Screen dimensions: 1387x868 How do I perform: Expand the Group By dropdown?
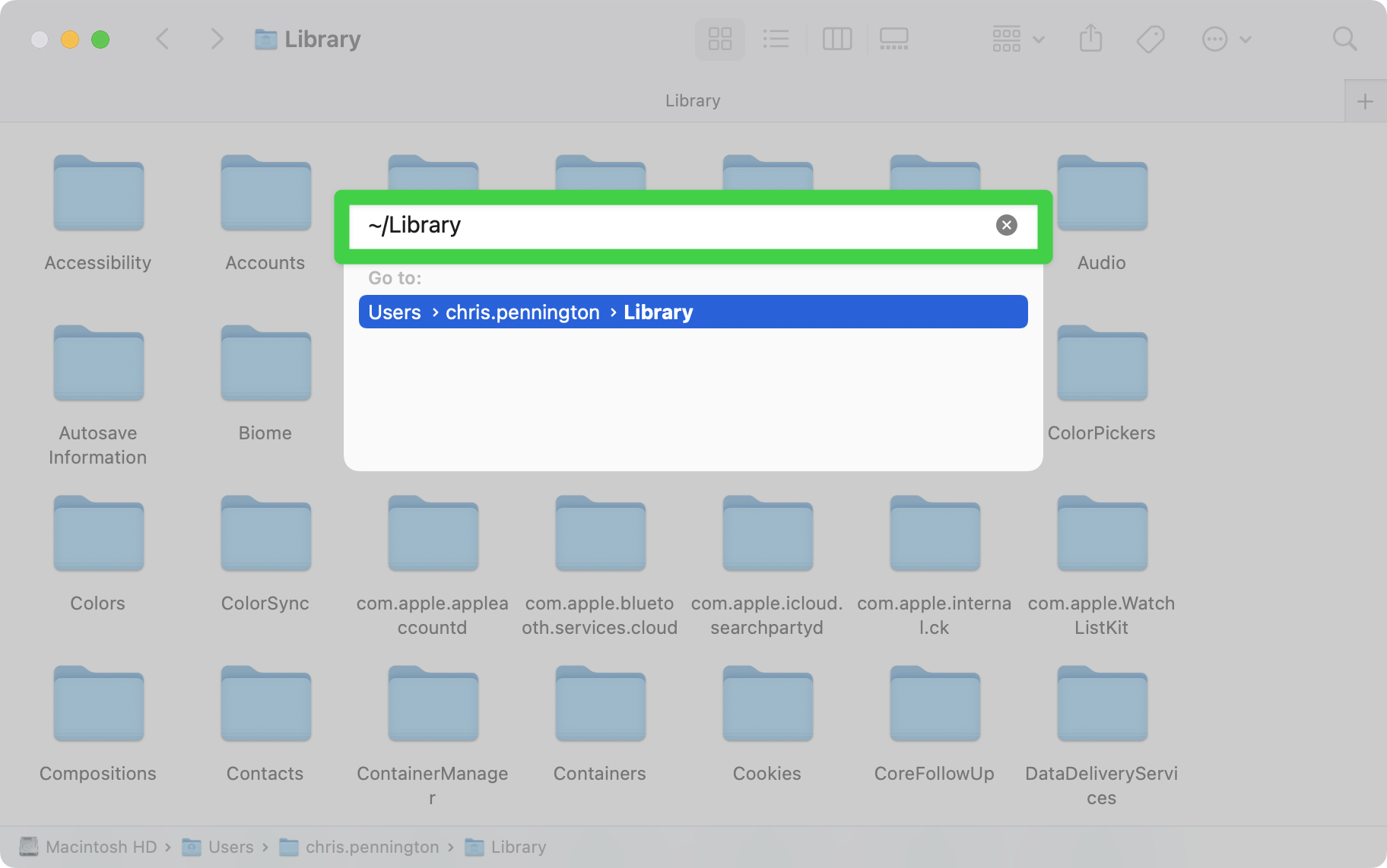pos(1018,39)
